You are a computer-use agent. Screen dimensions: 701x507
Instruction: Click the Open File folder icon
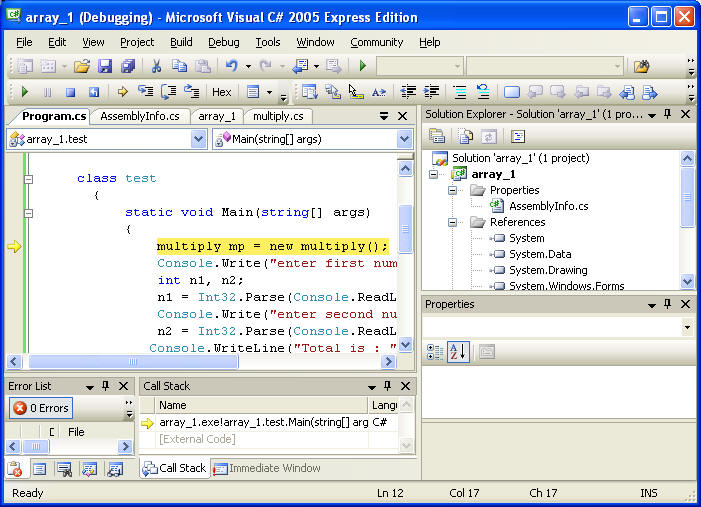(x=81, y=66)
